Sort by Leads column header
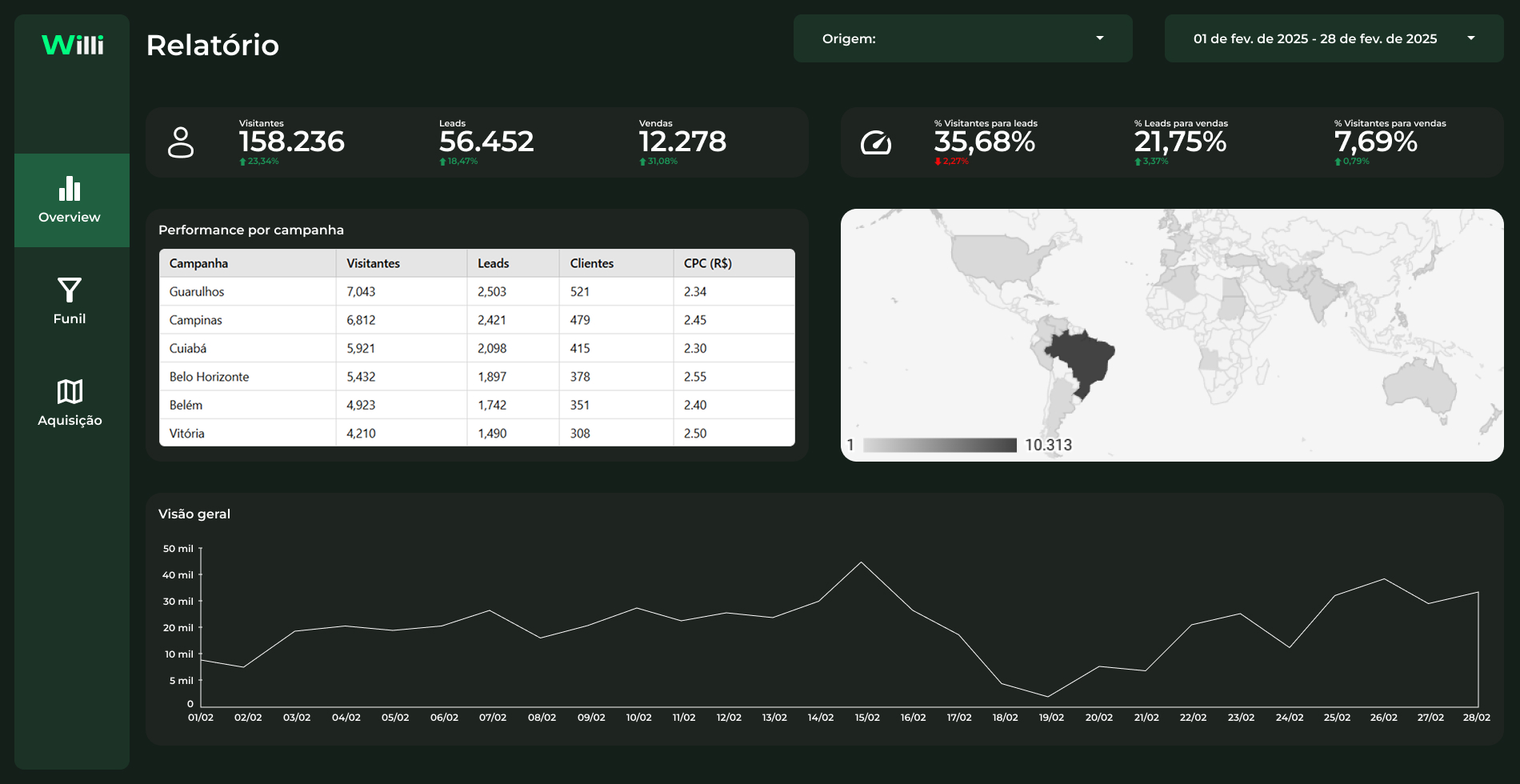 click(x=513, y=263)
